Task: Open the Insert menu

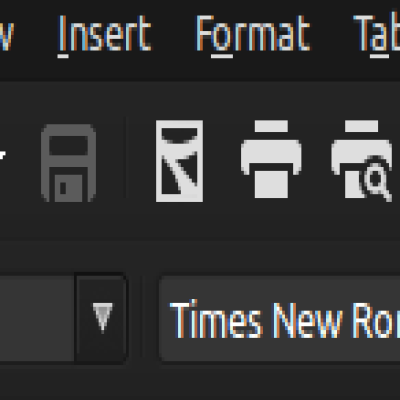Action: point(105,33)
